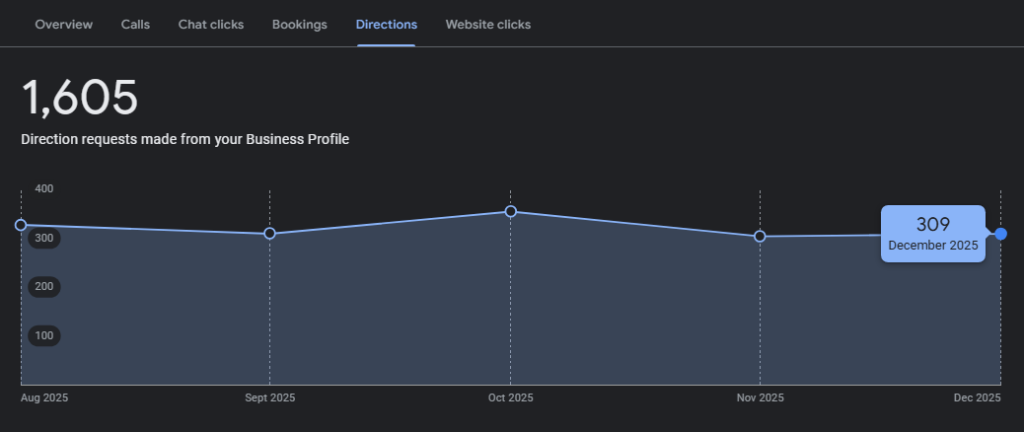Viewport: 1024px width, 432px height.
Task: Select the Chat clicks tab
Action: tap(211, 24)
